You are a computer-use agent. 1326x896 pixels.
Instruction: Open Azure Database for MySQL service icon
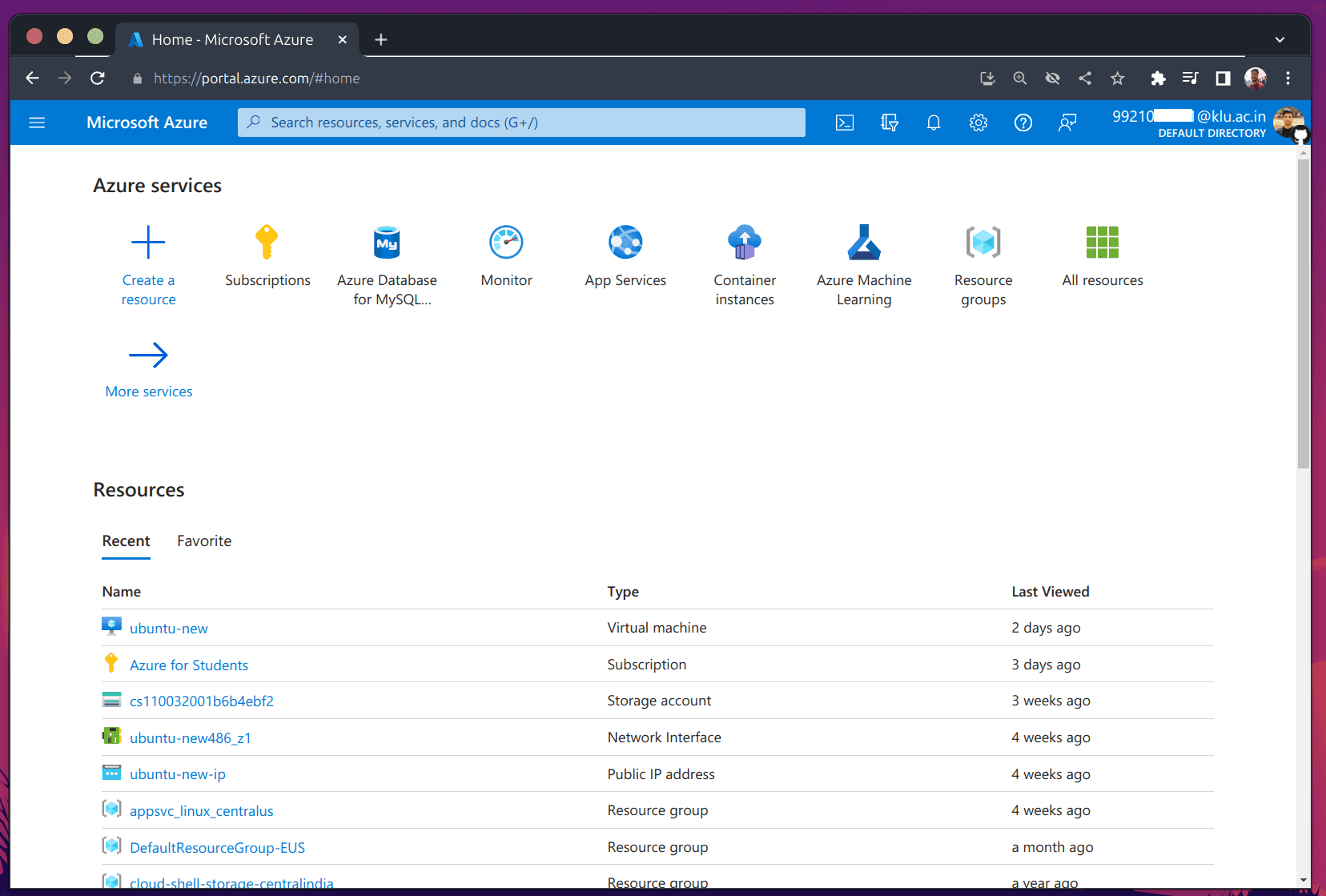[x=387, y=242]
